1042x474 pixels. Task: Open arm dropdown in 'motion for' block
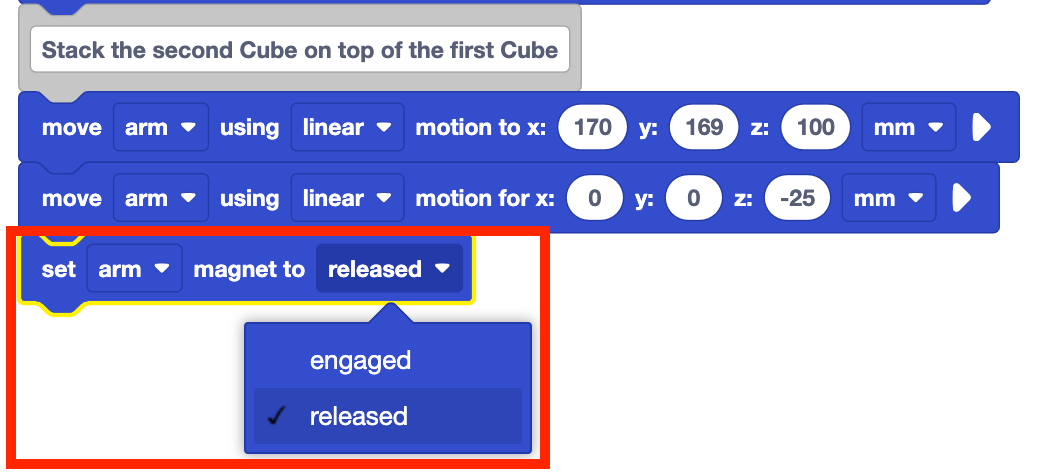point(160,198)
